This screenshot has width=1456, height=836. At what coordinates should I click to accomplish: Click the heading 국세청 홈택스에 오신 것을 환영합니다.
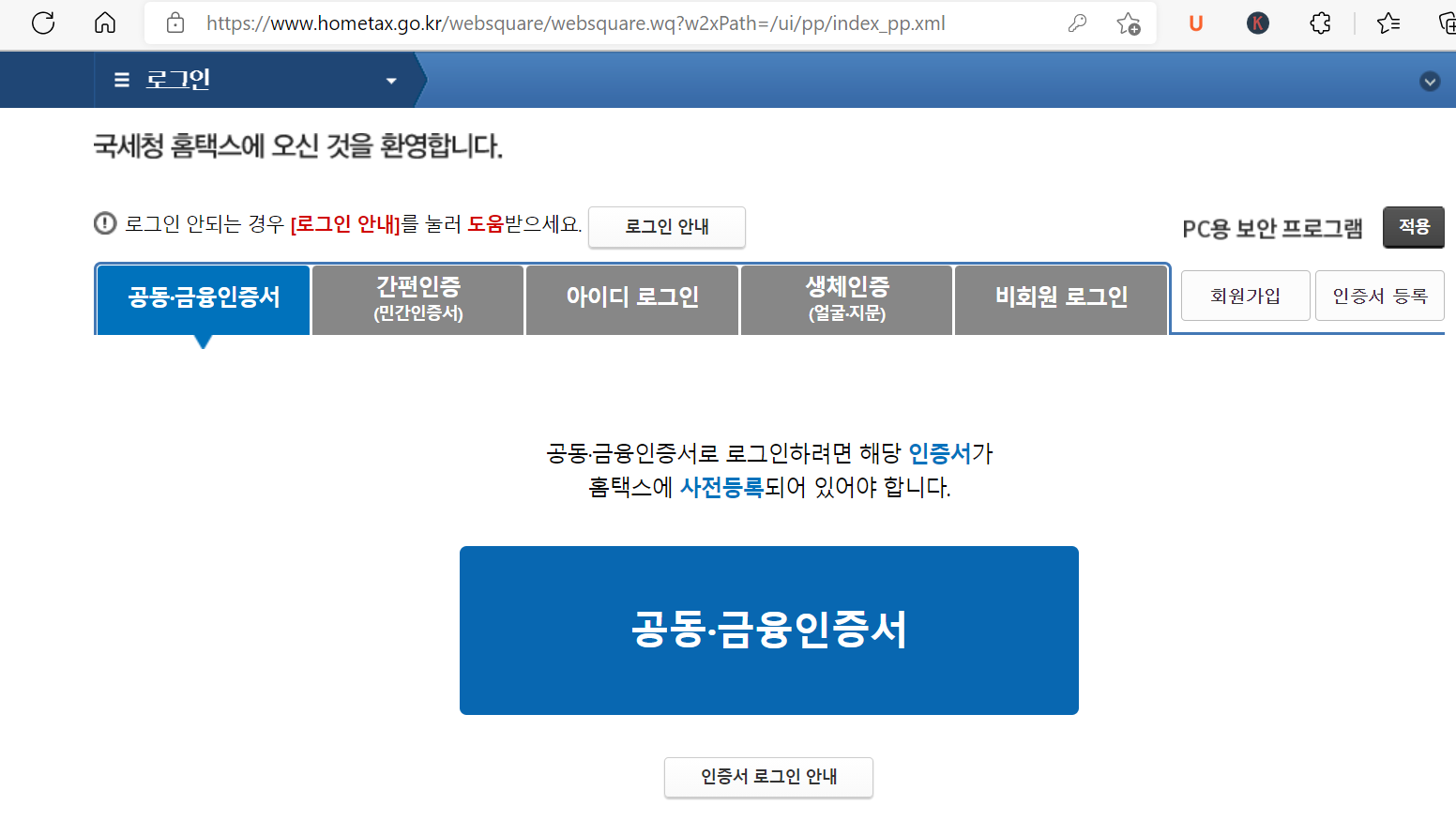point(298,146)
